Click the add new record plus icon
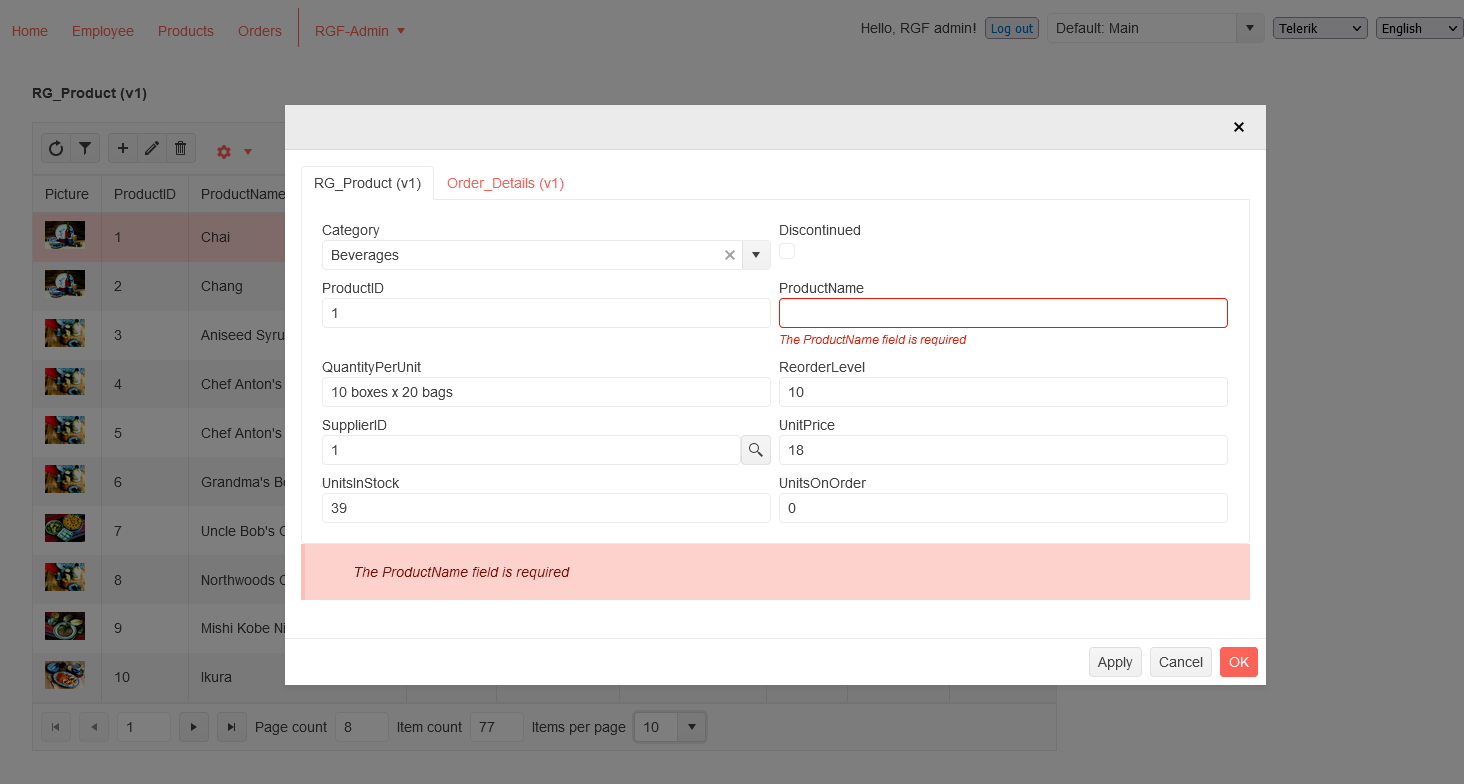The image size is (1464, 784). (x=123, y=149)
